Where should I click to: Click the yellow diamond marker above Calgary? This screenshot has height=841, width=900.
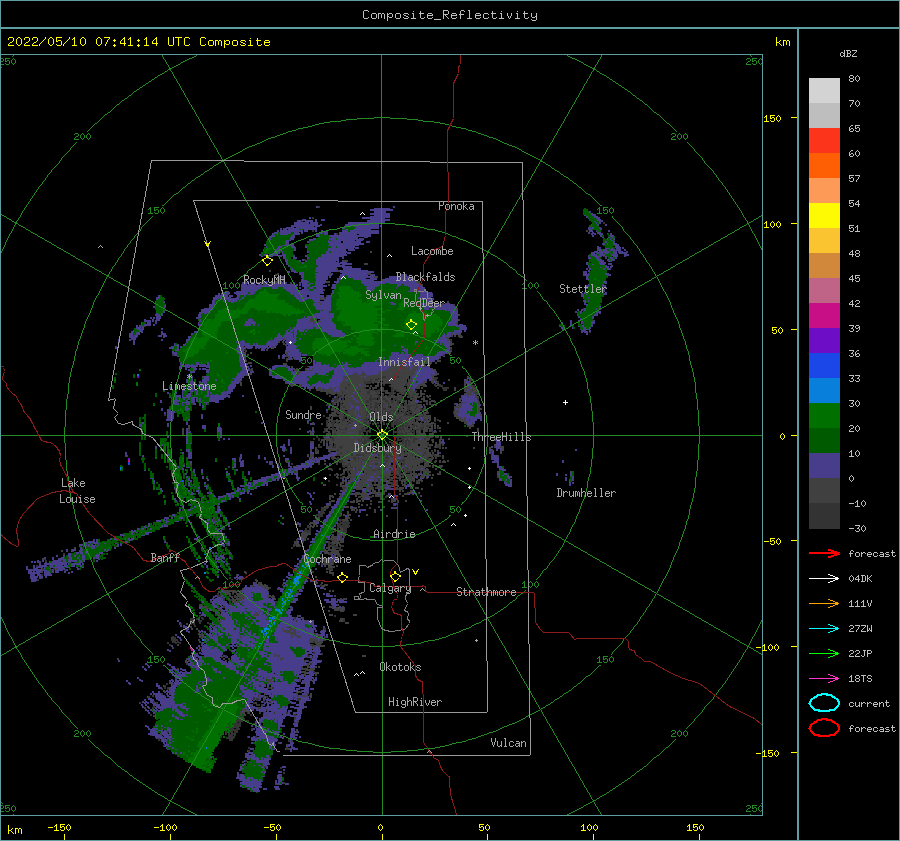[395, 576]
